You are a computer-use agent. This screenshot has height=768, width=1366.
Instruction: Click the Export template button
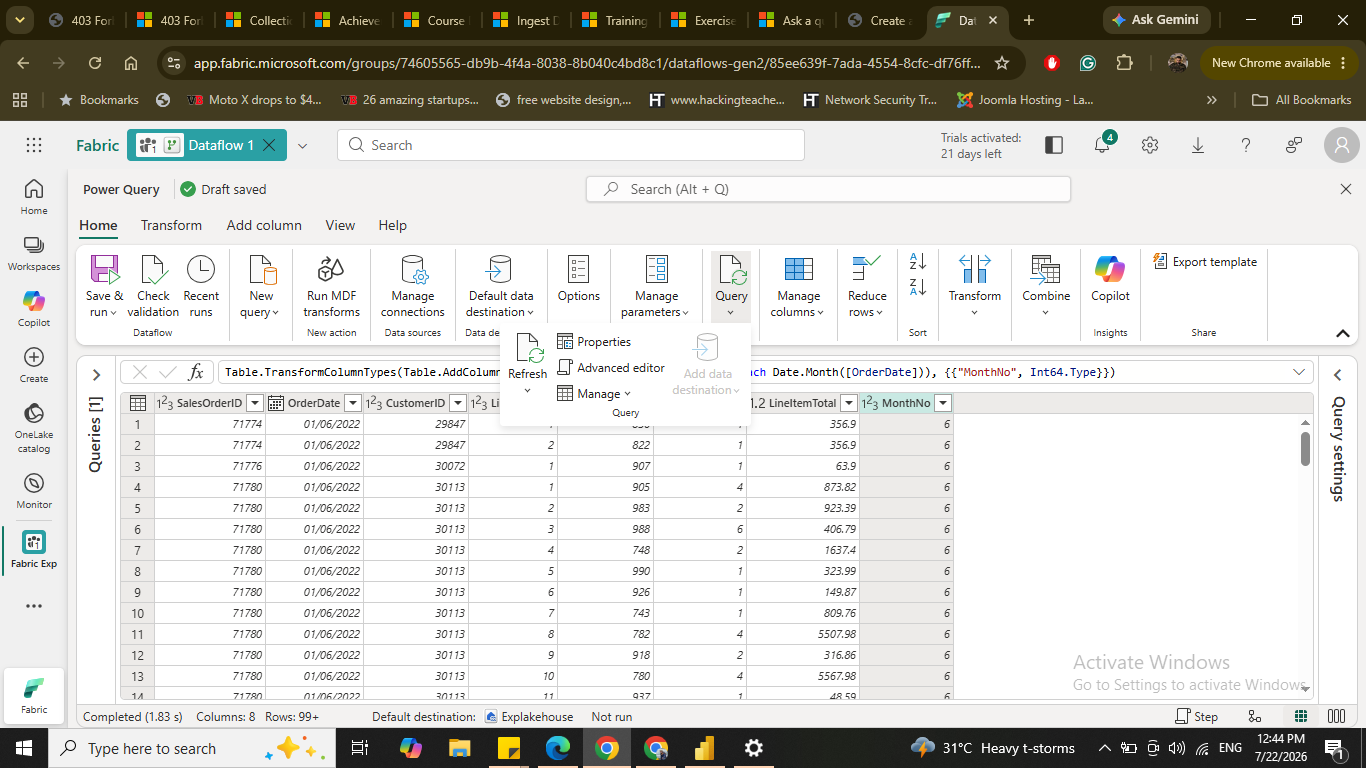coord(1205,262)
